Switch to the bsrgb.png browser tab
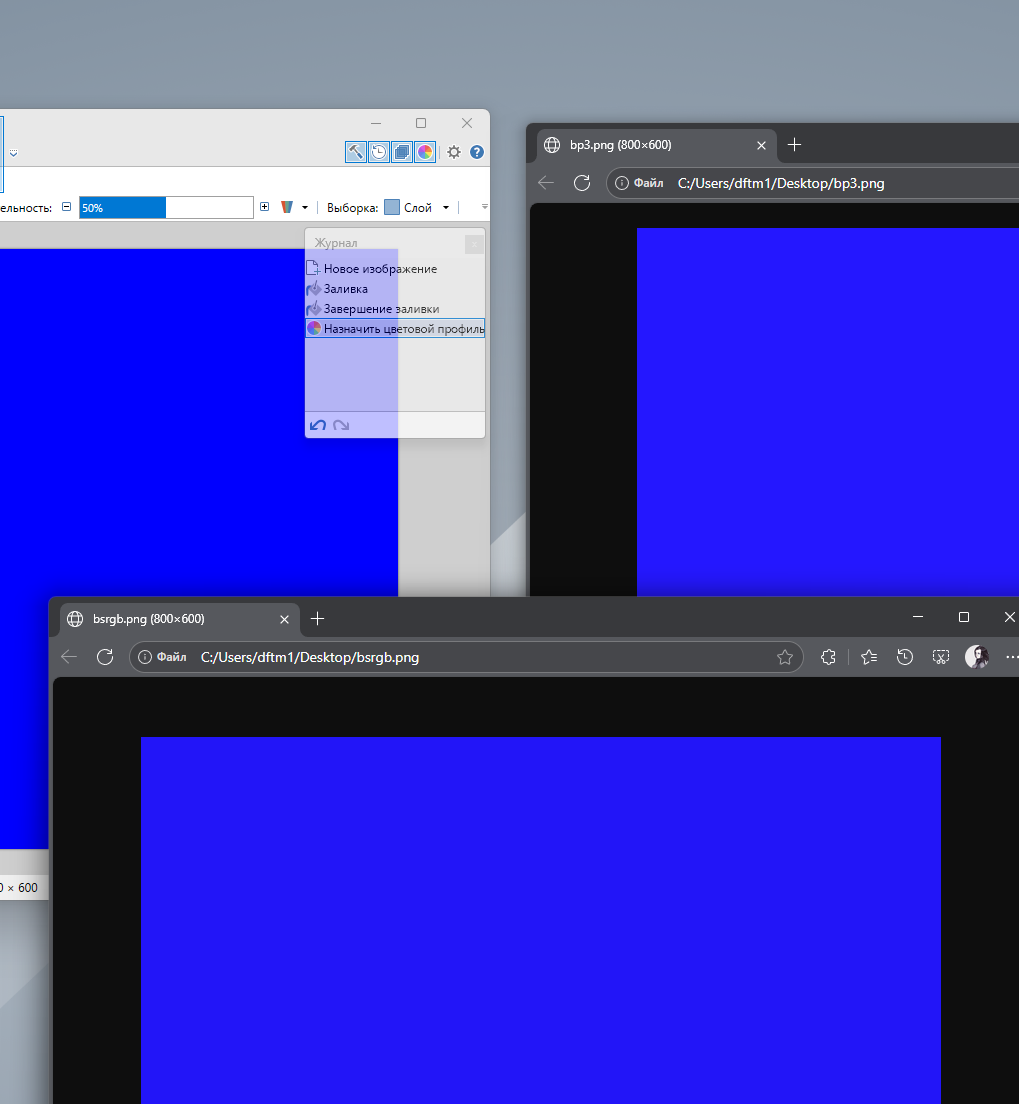This screenshot has width=1019, height=1104. 180,619
